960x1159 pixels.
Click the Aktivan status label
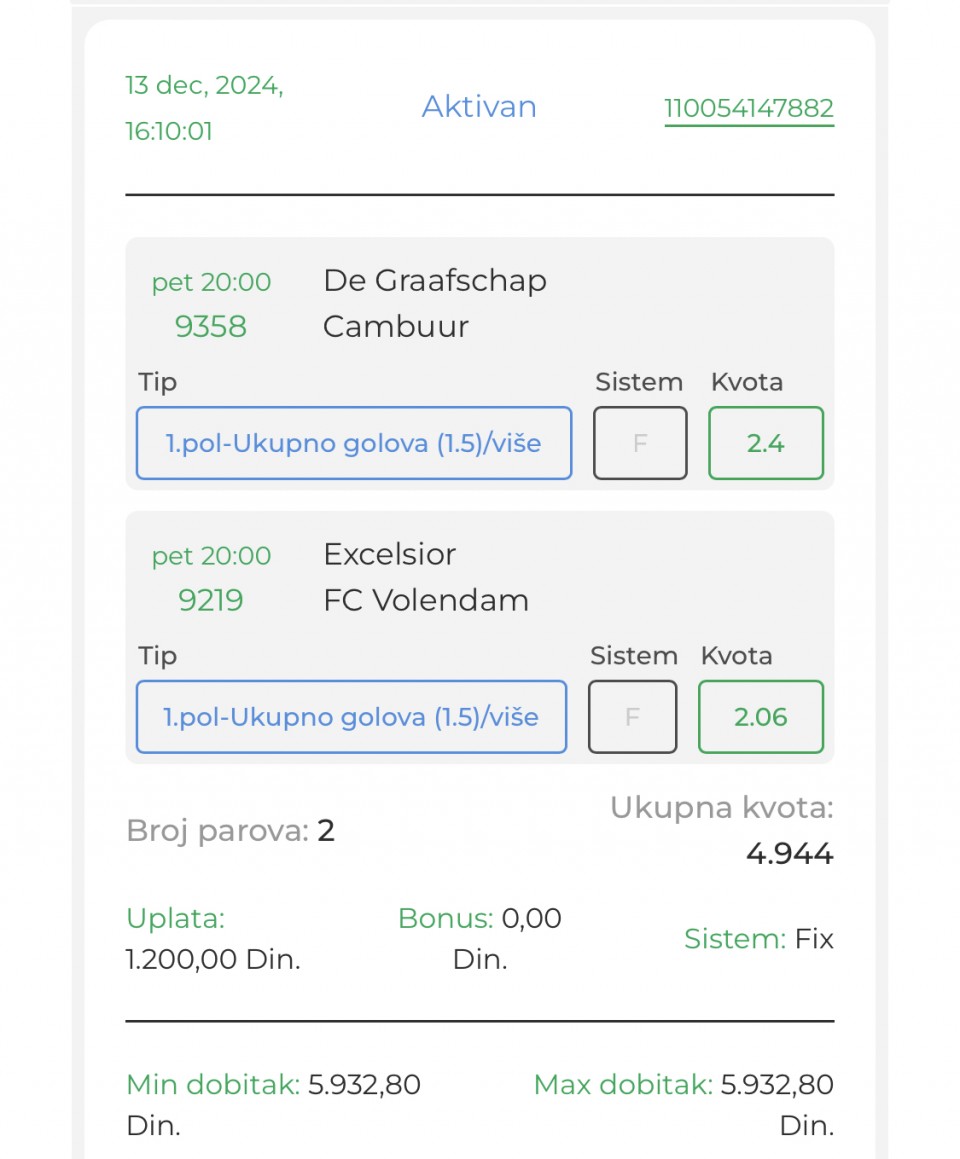[479, 106]
